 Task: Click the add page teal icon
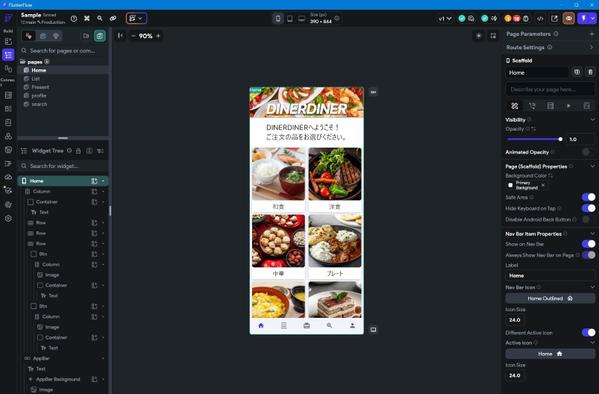point(100,36)
